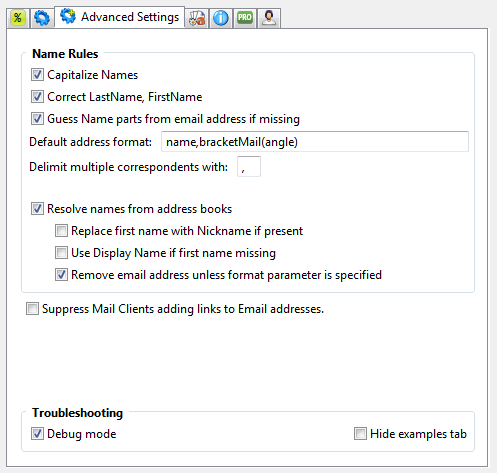Open the tab with paper and lock icon
Screen dimensions: 497x473
(197, 18)
